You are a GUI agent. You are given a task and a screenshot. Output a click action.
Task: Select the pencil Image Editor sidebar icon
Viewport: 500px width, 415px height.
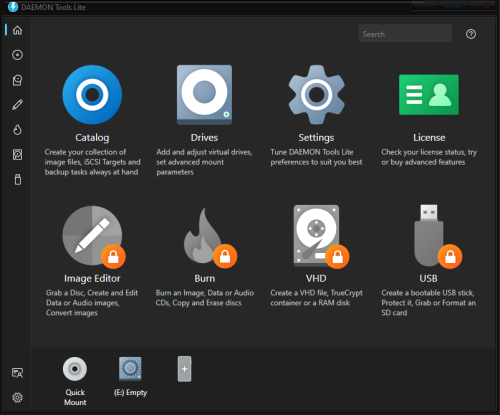tap(17, 105)
